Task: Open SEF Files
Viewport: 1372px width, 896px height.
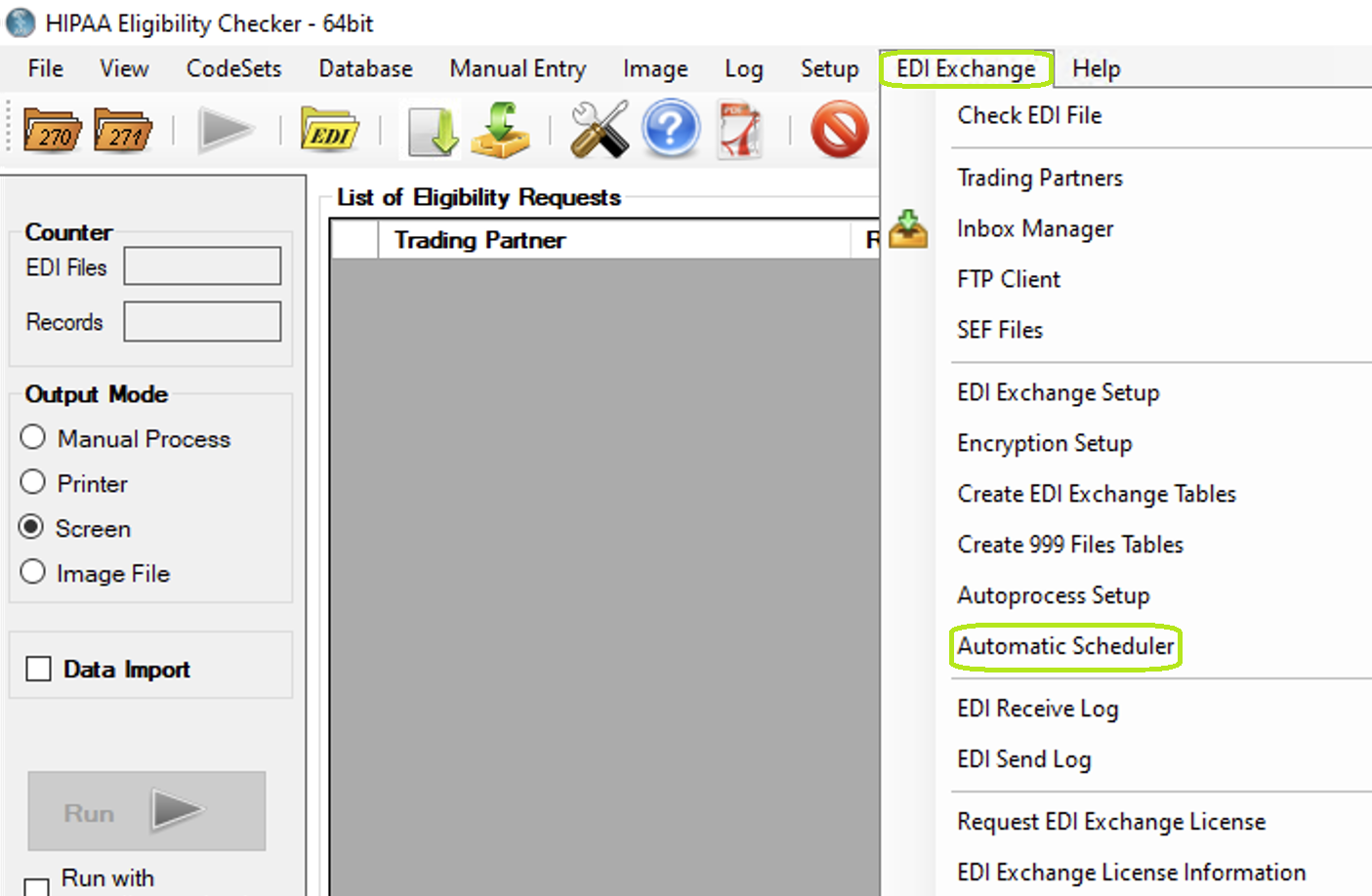Action: 1000,330
